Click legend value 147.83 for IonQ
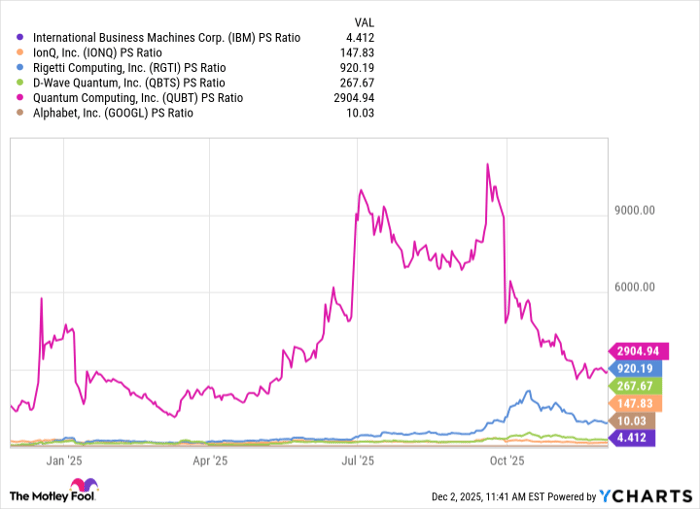This screenshot has height=509, width=700. [357, 53]
